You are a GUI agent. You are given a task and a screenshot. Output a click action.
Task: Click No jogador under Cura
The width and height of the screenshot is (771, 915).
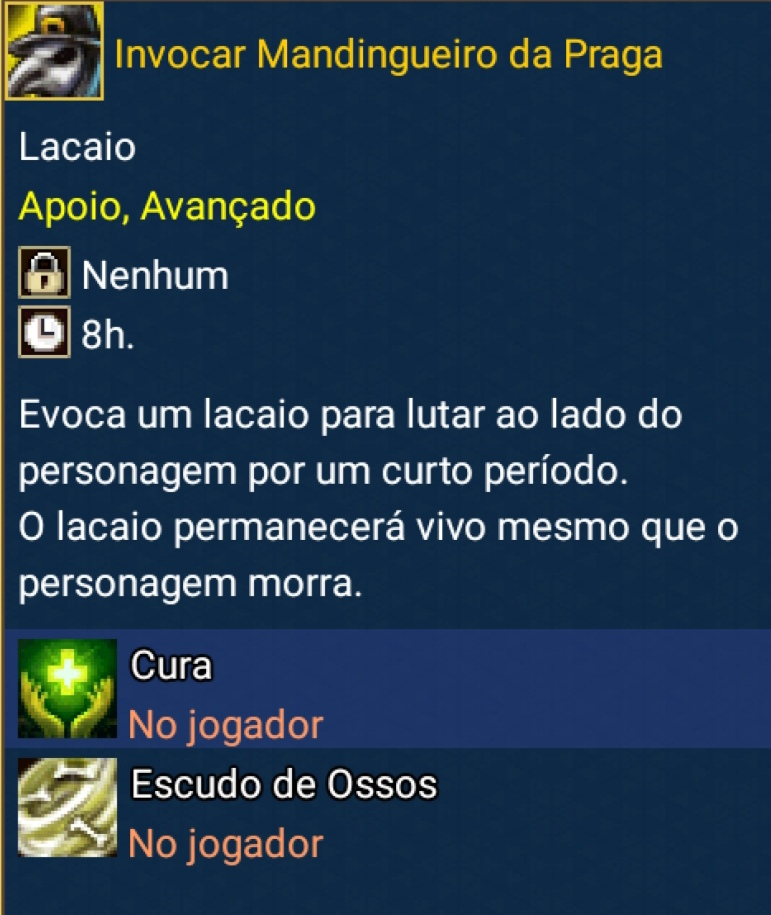coord(226,727)
